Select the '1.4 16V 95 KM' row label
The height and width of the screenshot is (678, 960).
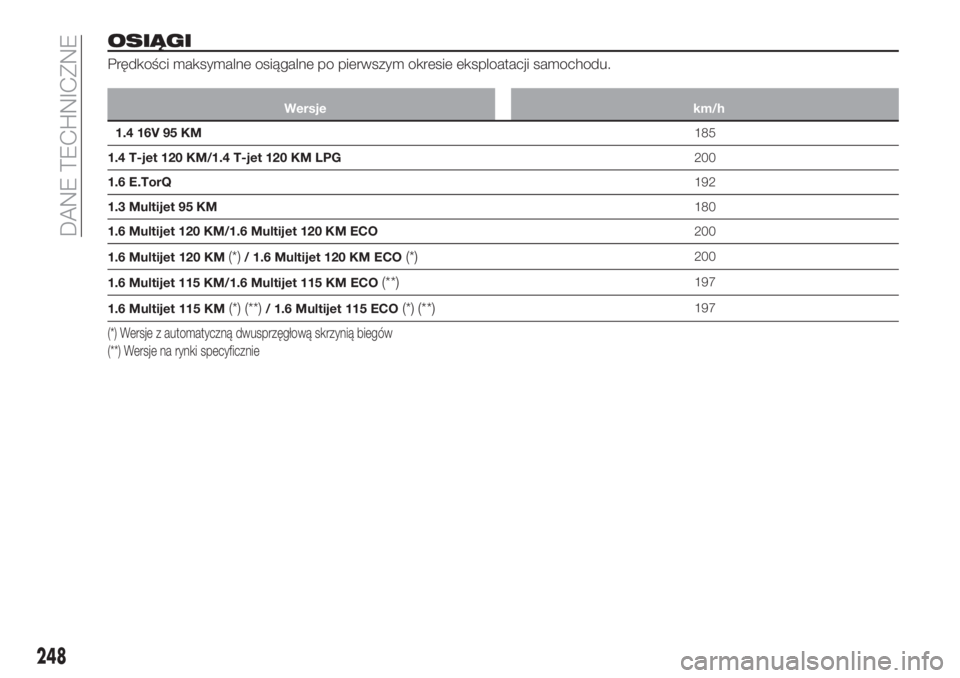(x=159, y=133)
